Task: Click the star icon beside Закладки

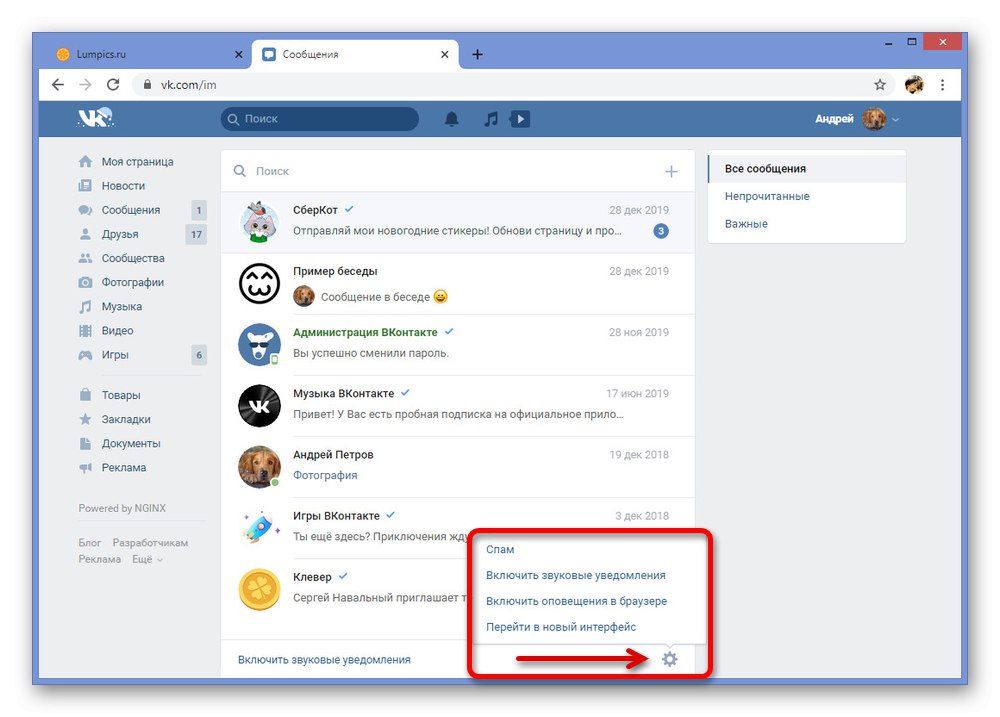Action: point(85,419)
